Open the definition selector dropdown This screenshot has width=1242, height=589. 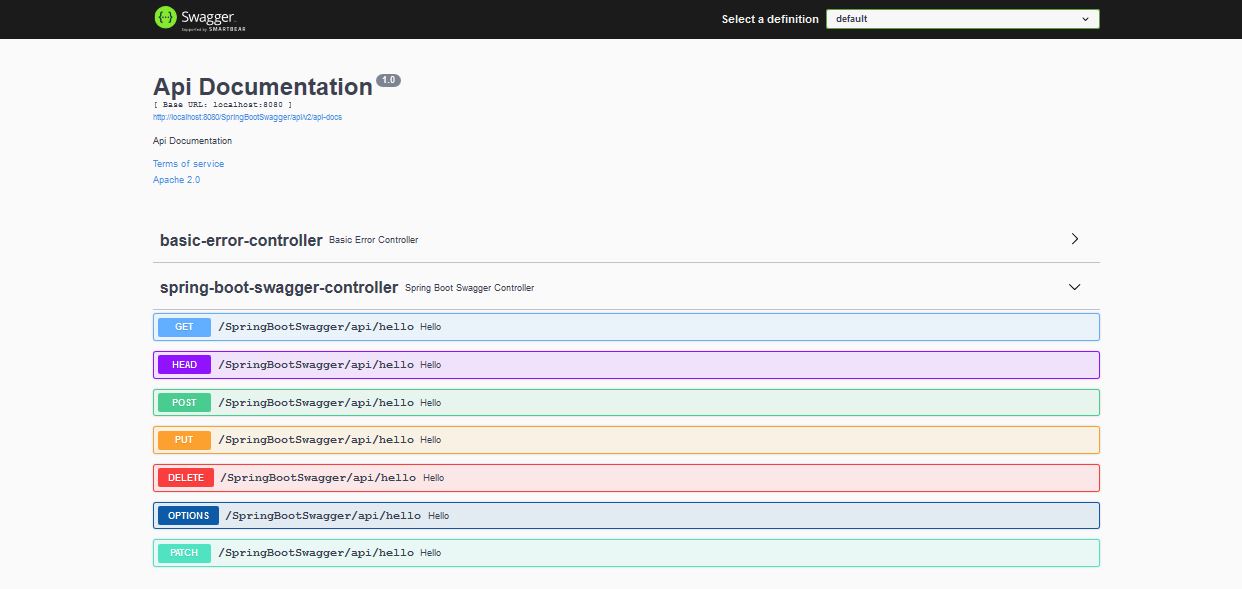pos(961,18)
